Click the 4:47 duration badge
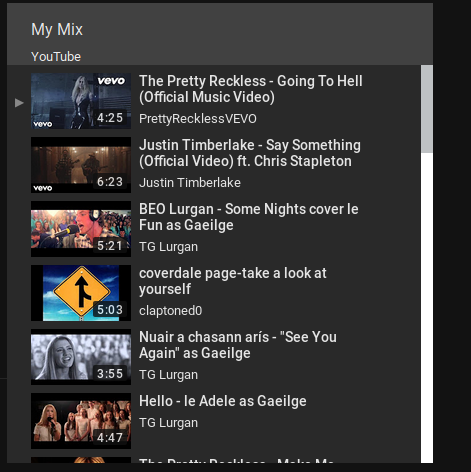Viewport: 471px width, 472px height. click(x=110, y=438)
